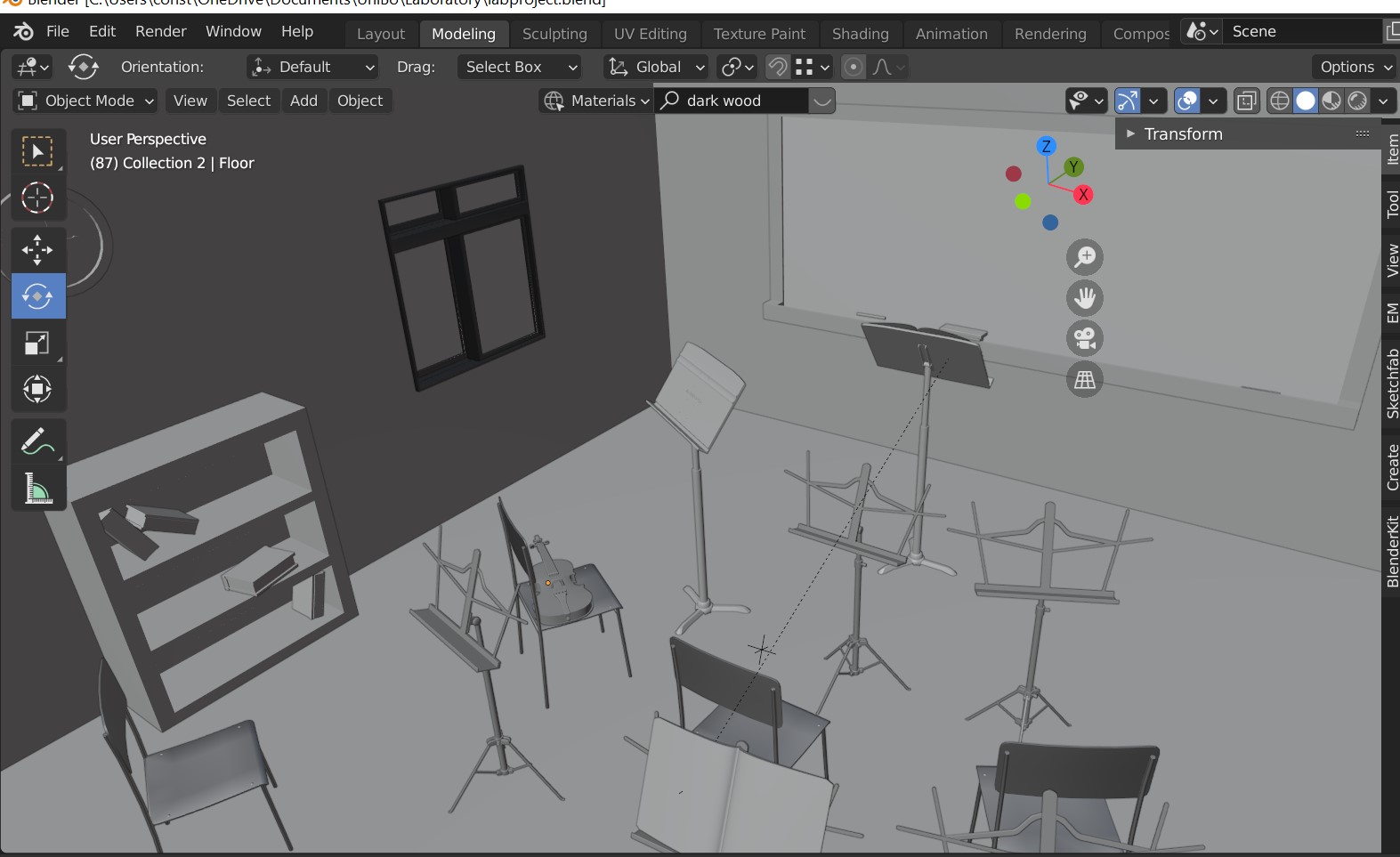The height and width of the screenshot is (857, 1400).
Task: Activate the Rotate tool
Action: [x=37, y=296]
